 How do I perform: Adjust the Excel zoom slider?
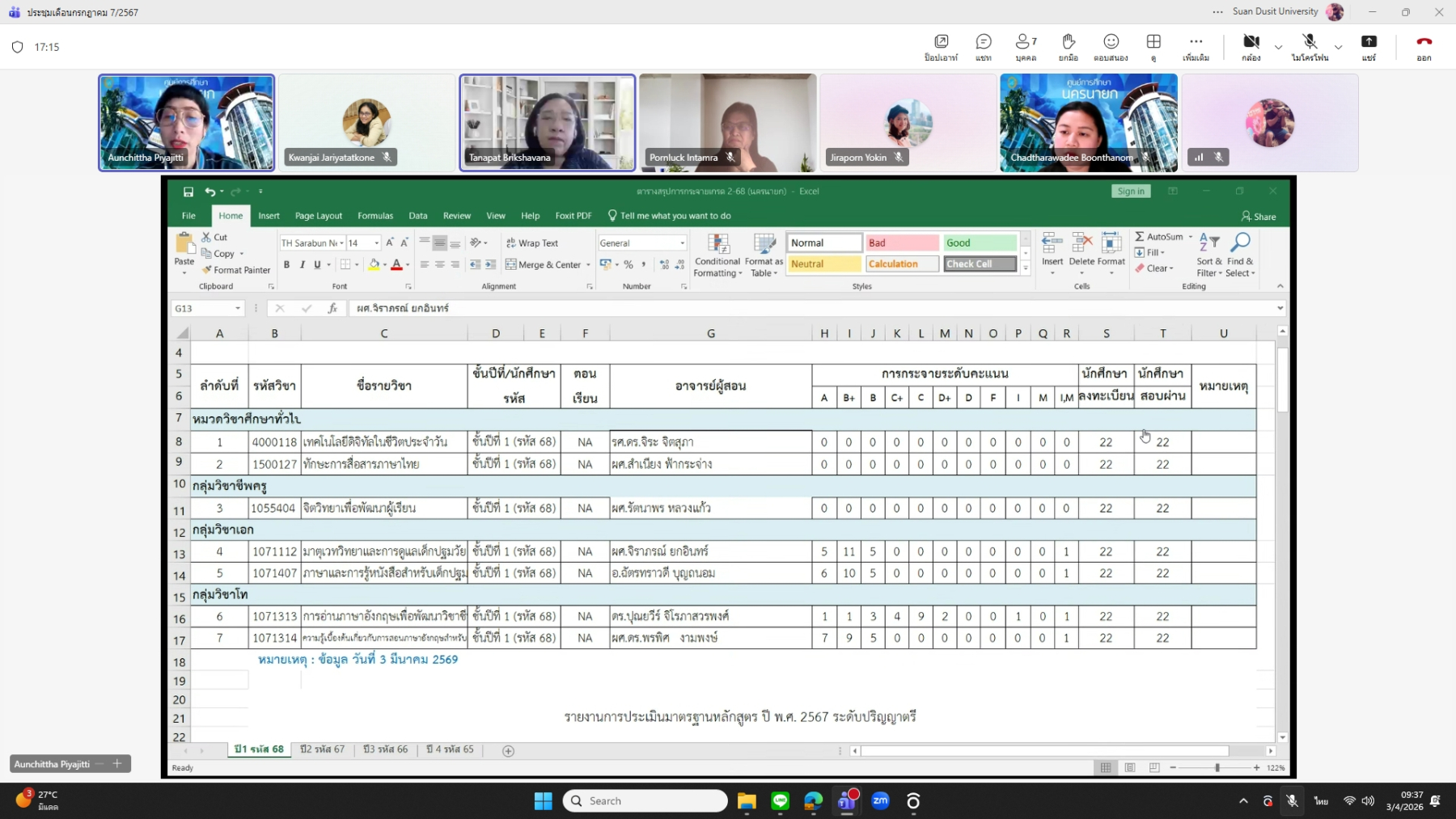tap(1217, 767)
